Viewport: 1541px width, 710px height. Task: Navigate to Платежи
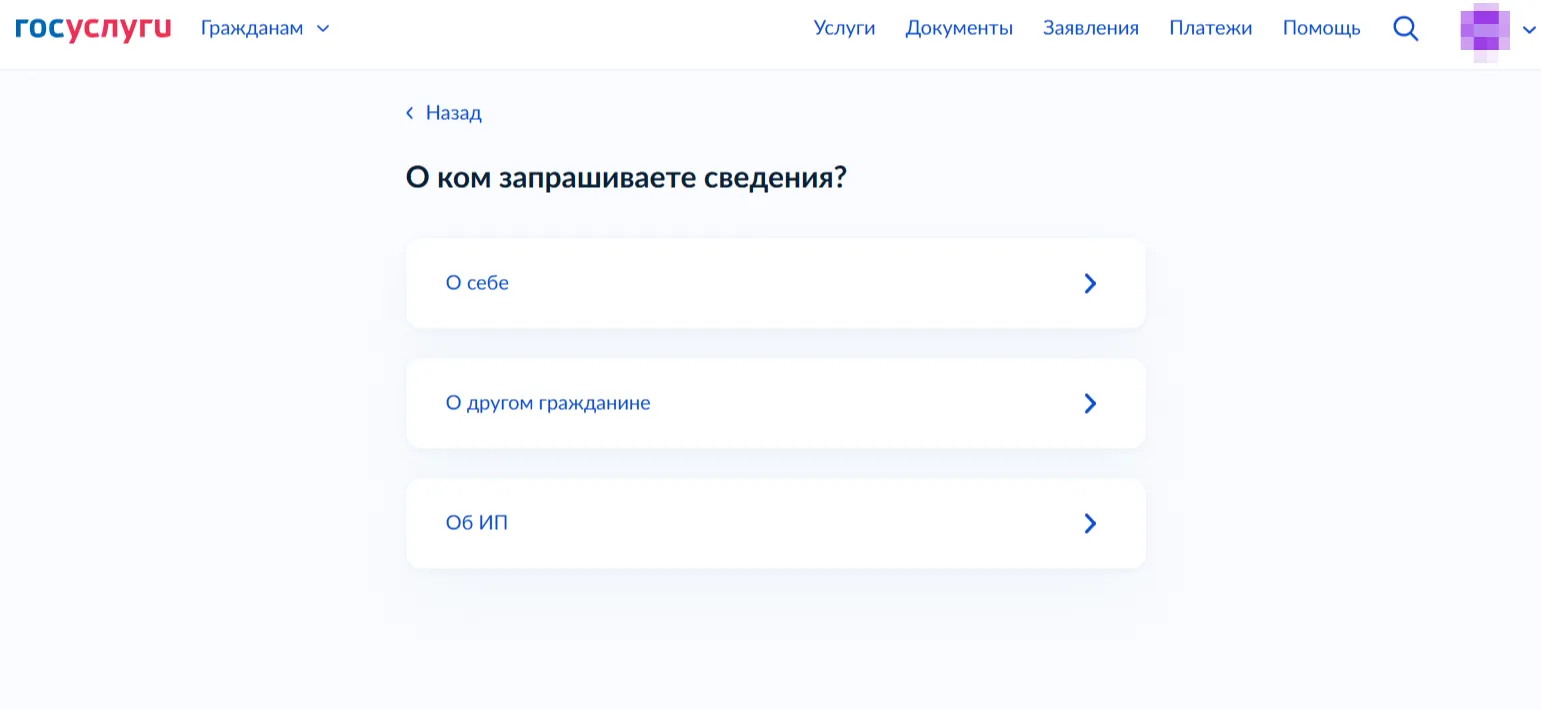(1210, 28)
